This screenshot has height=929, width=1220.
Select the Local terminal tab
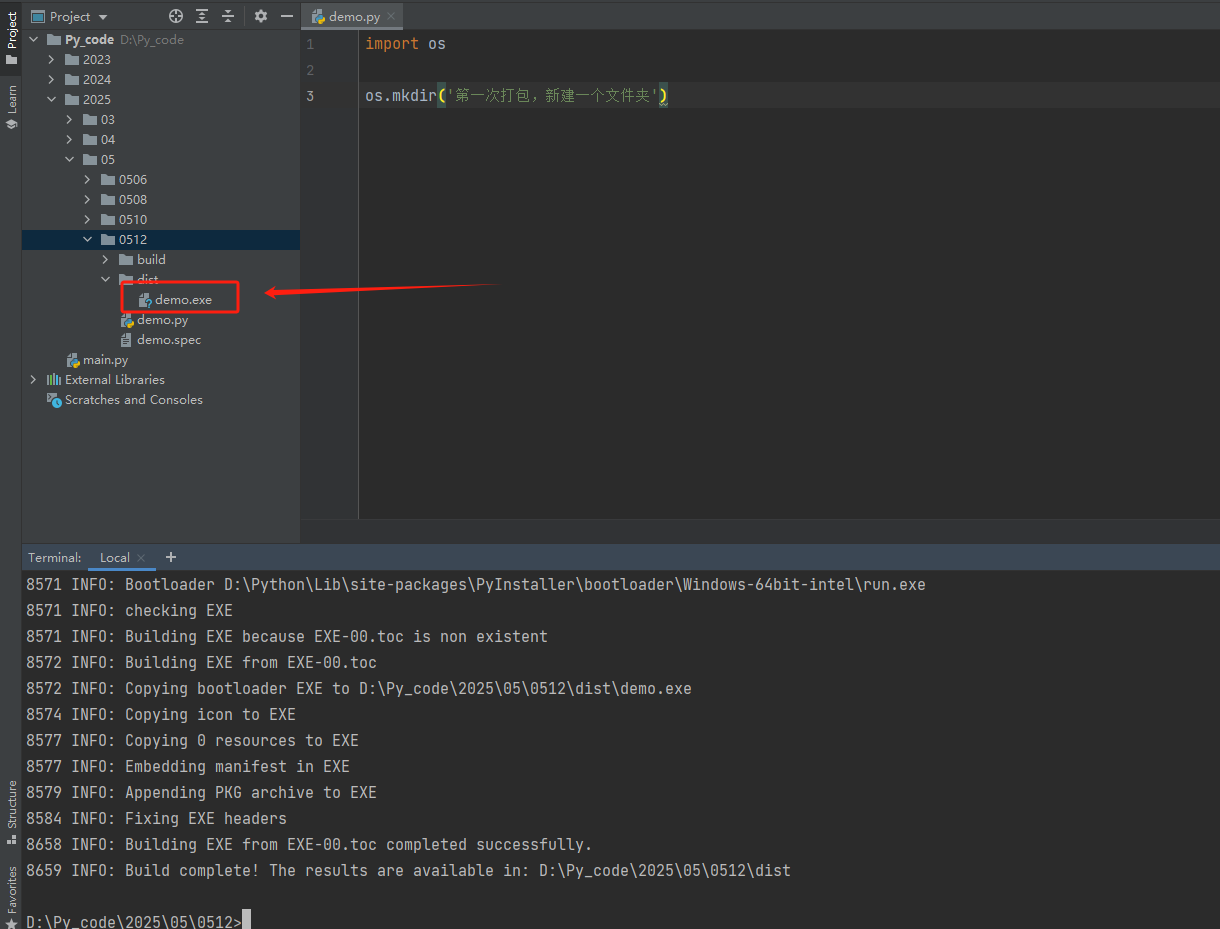click(114, 557)
